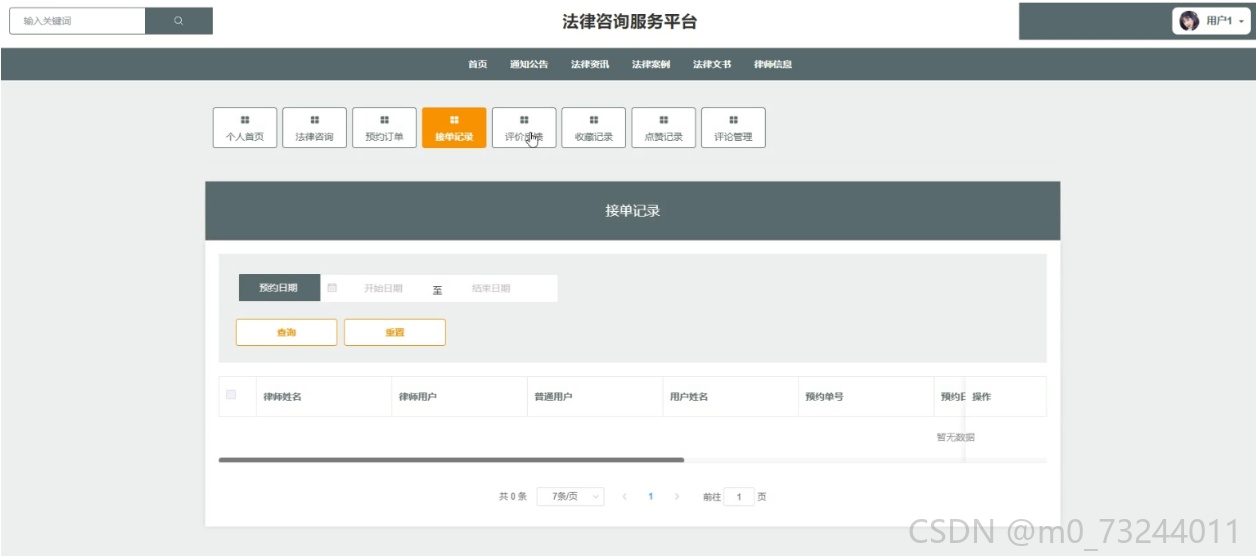Click the 用户1 avatar image
1257x557 pixels.
[x=1189, y=21]
